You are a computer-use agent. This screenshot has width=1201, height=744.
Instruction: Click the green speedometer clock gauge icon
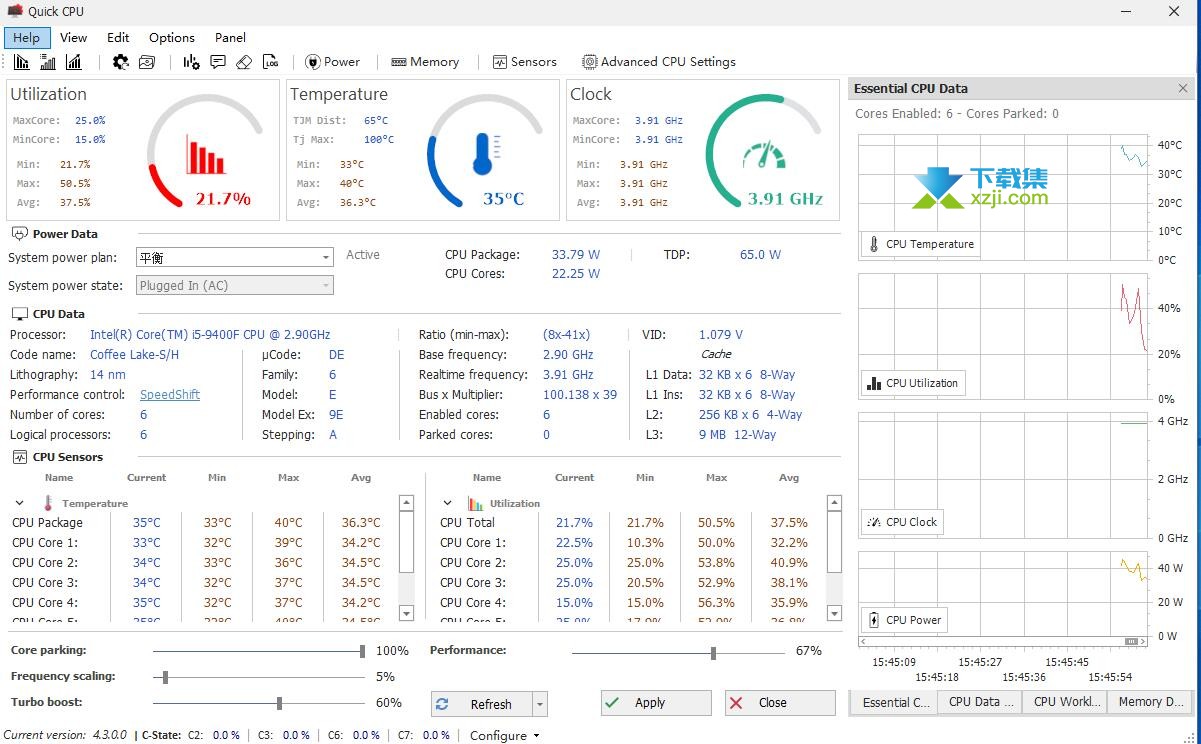(x=764, y=155)
